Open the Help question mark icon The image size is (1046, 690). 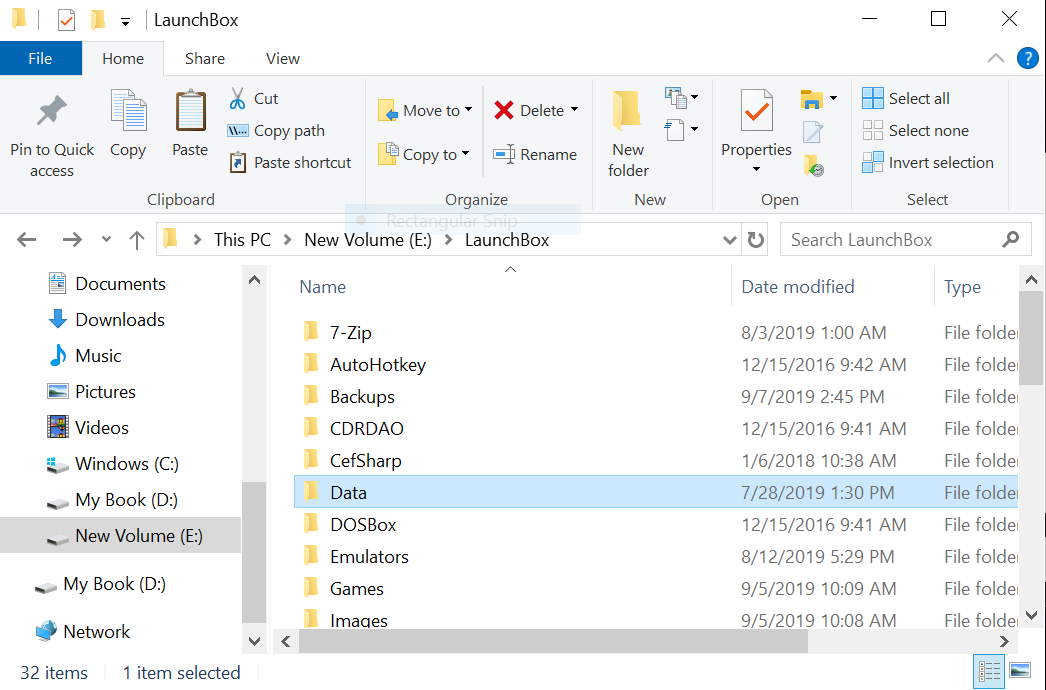click(1027, 59)
